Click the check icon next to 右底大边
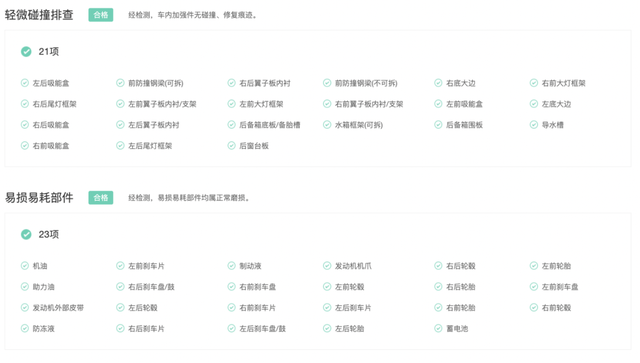The width and height of the screenshot is (640, 363). (438, 83)
